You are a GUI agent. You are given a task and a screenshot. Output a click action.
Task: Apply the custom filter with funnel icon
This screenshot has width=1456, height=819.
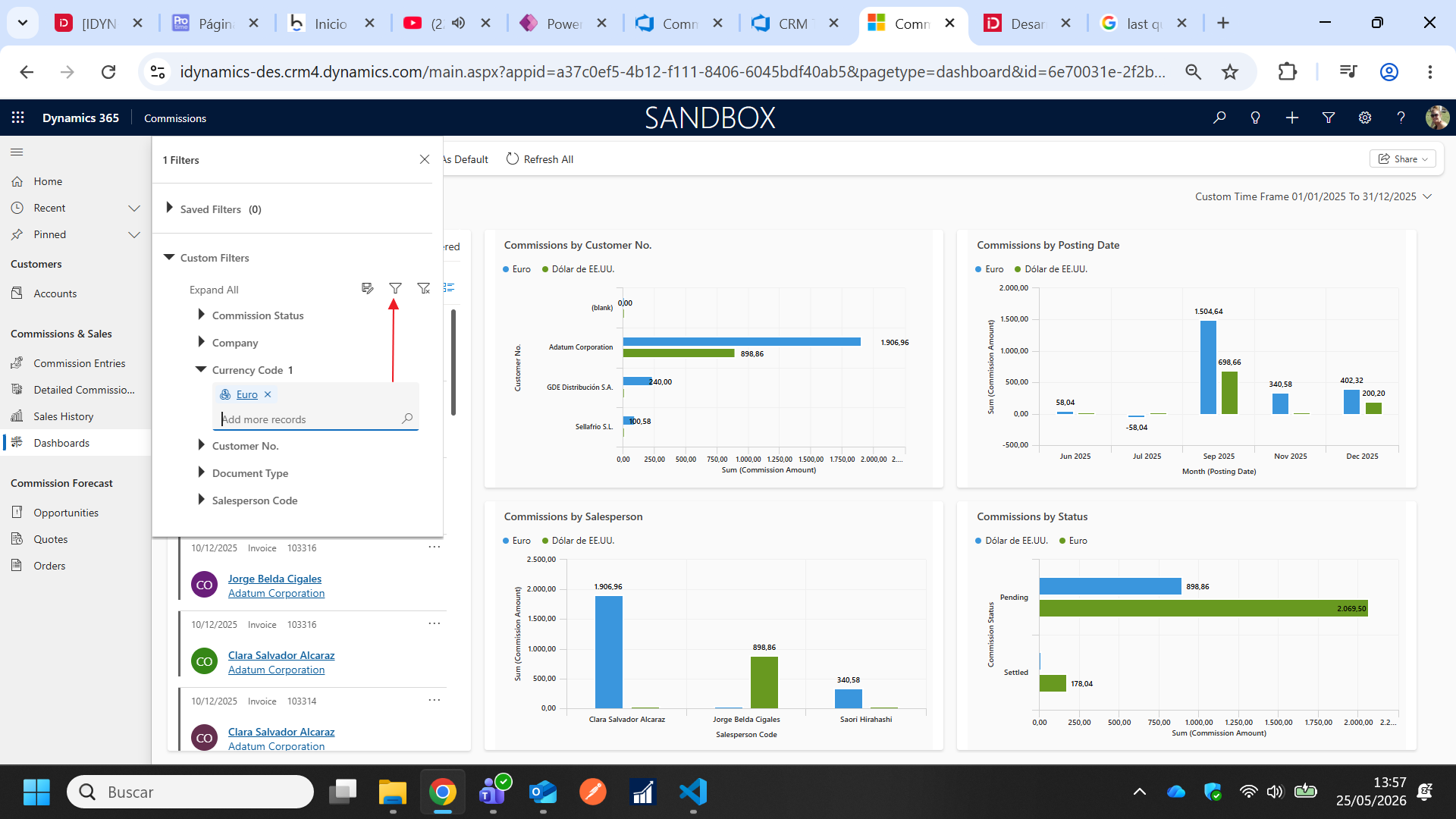(x=395, y=288)
